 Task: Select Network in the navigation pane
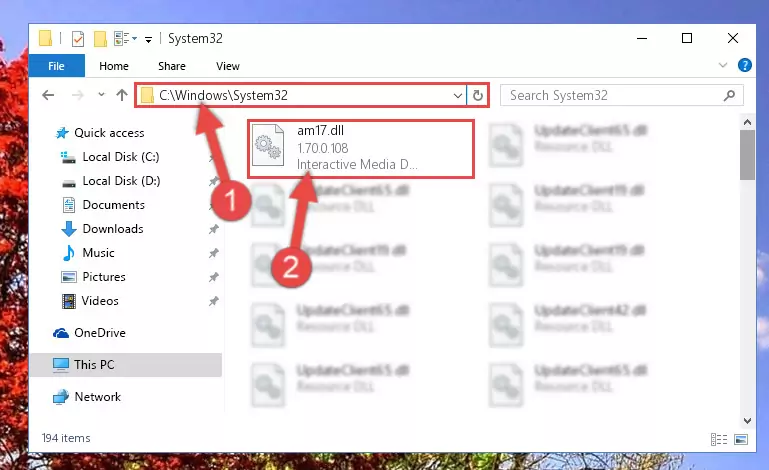(x=97, y=397)
